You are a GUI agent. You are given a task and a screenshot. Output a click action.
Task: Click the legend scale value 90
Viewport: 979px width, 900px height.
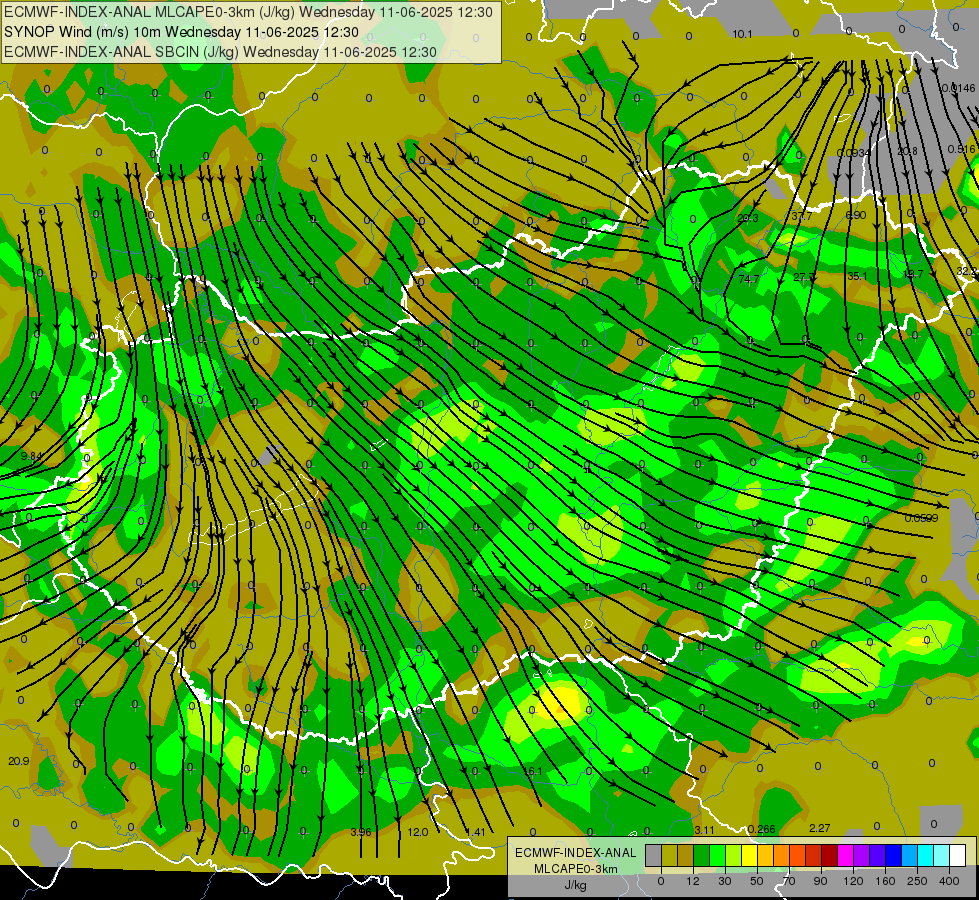pyautogui.click(x=820, y=882)
